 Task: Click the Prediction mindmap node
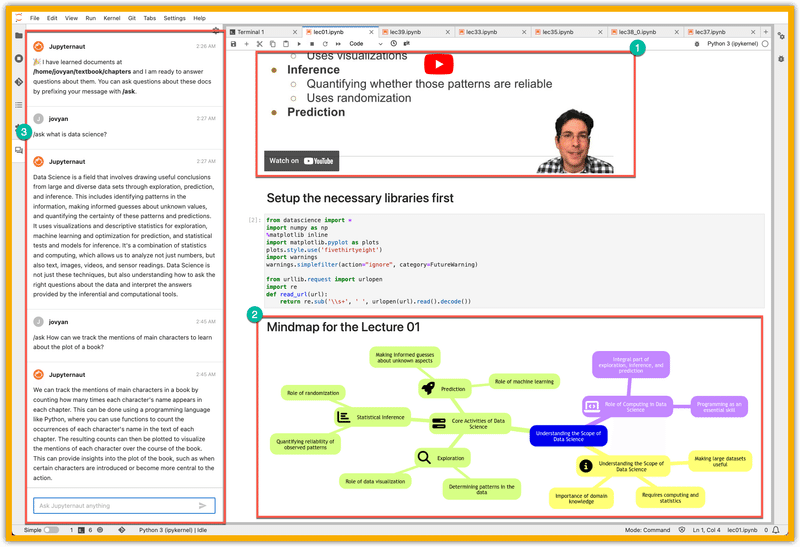coord(445,389)
